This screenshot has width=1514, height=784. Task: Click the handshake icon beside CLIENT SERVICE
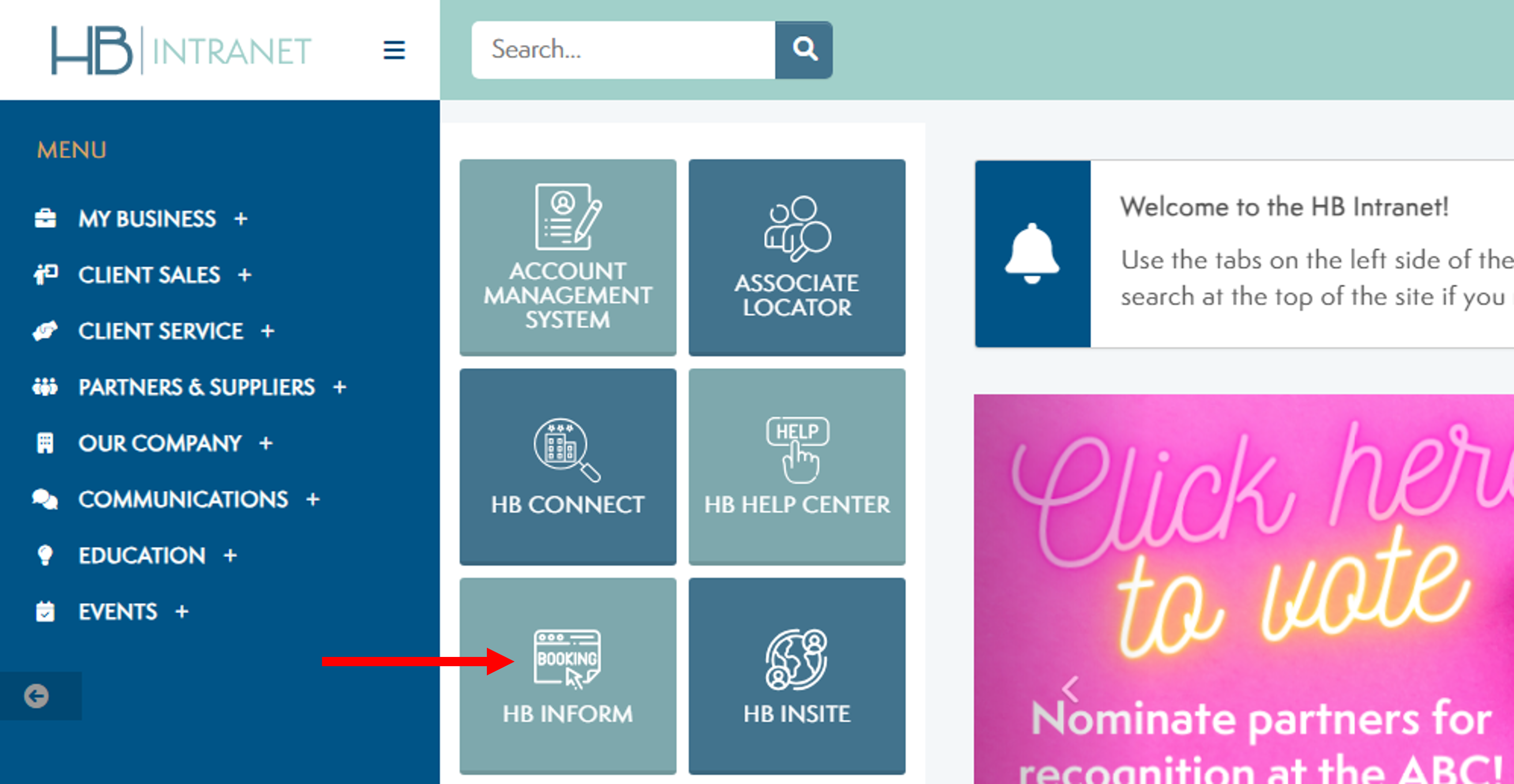coord(45,330)
